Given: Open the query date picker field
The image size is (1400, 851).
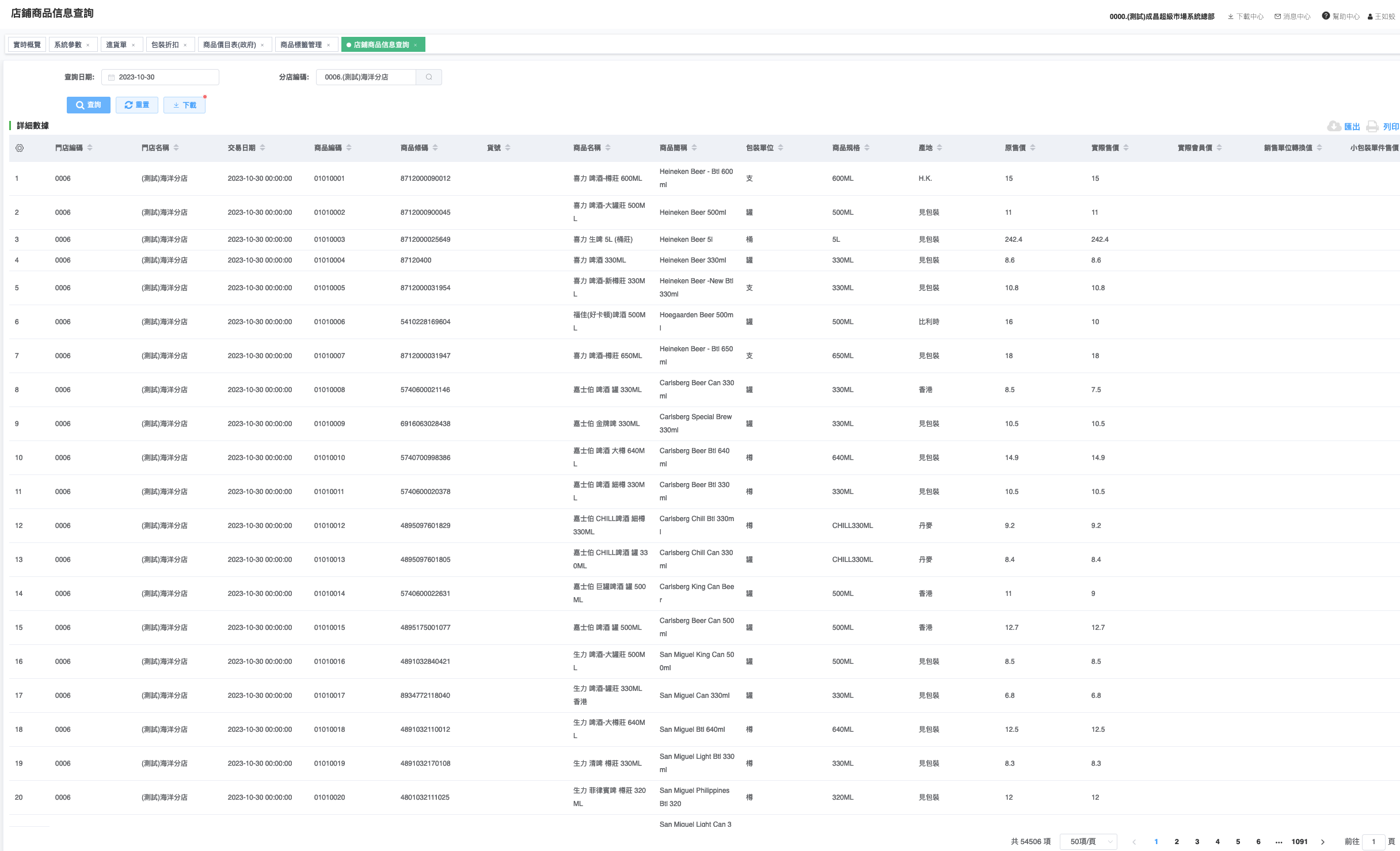Looking at the screenshot, I should pos(160,77).
